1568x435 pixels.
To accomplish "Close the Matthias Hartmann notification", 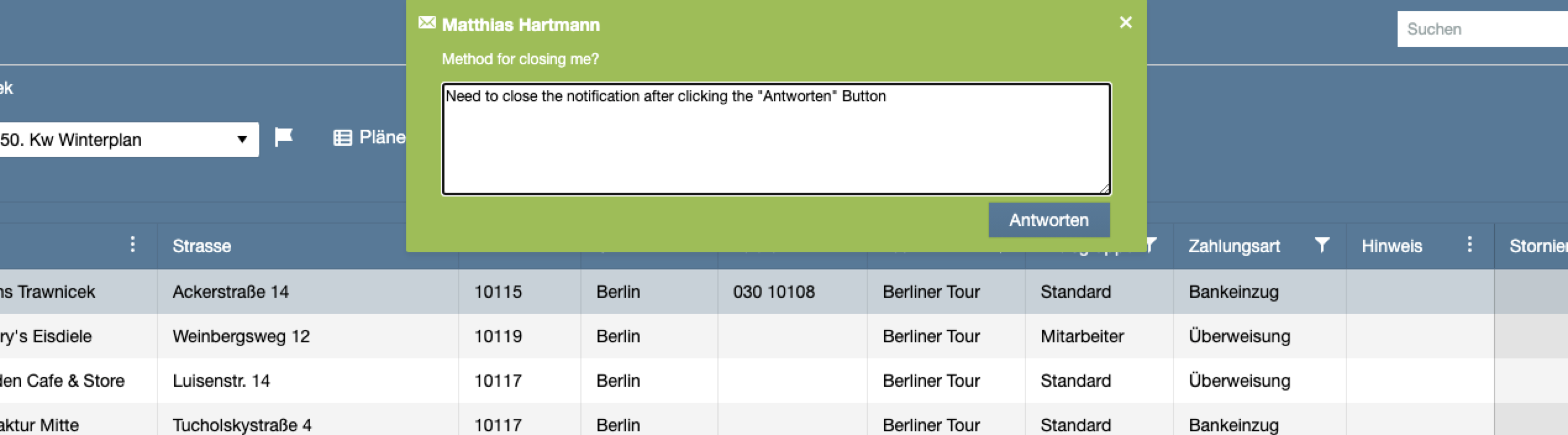I will tap(1125, 22).
